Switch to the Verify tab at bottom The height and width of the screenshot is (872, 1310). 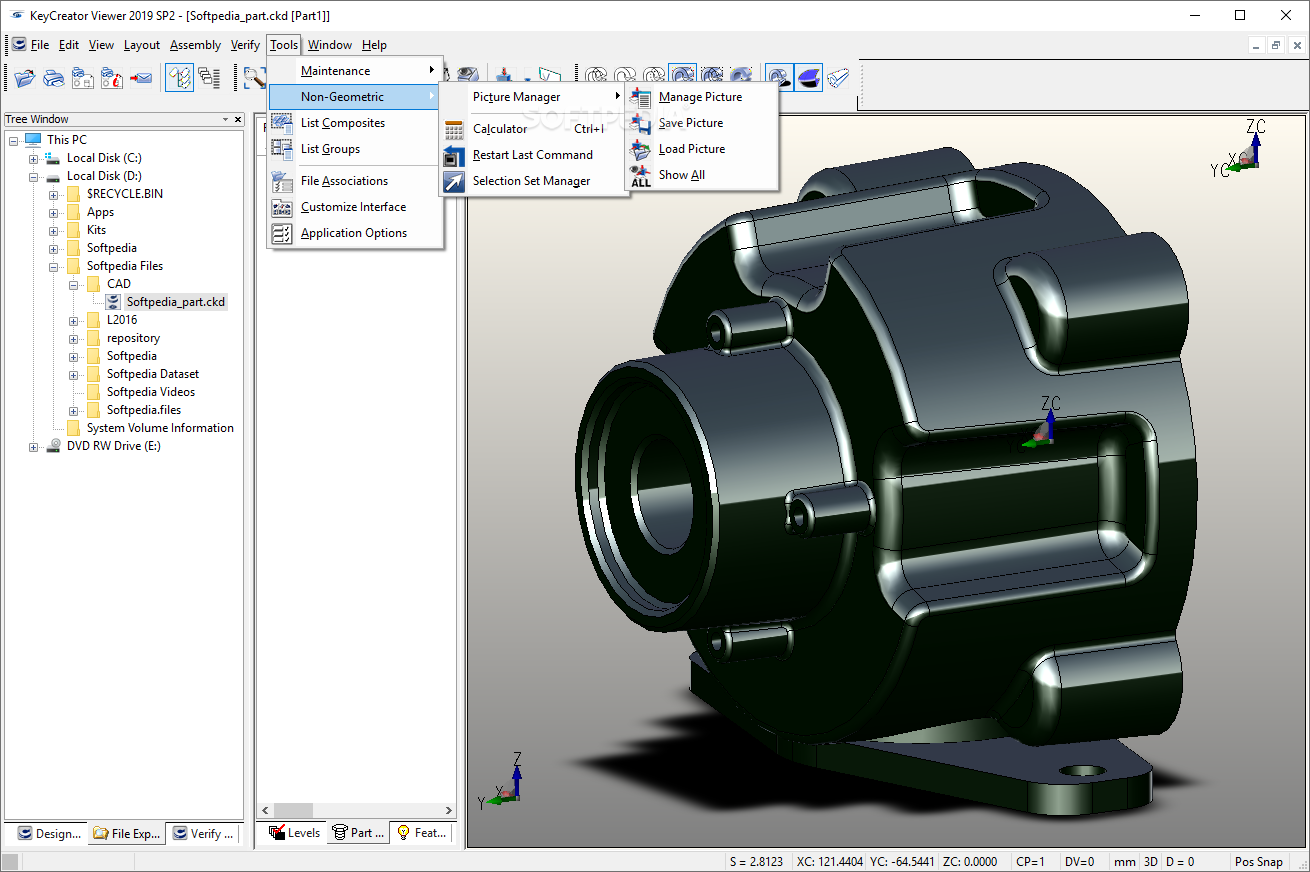point(204,833)
